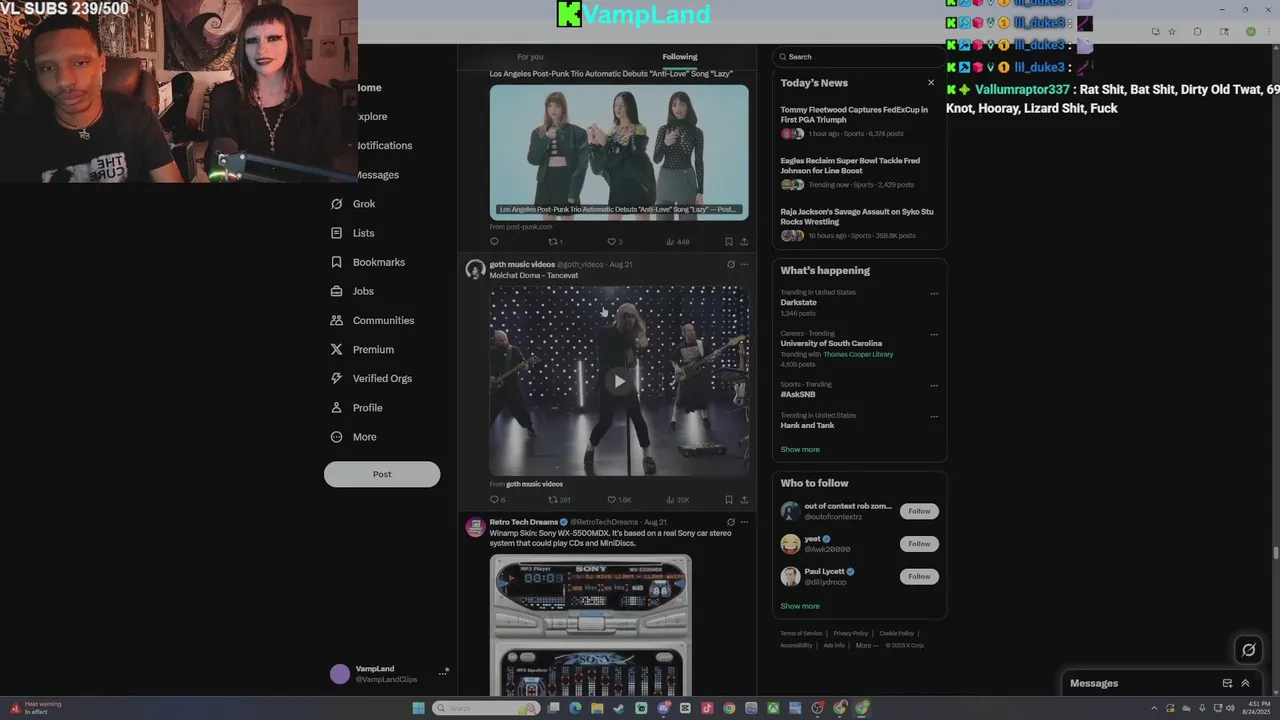This screenshot has width=1280, height=720.
Task: Open Premium in the sidebar
Action: (x=362, y=349)
